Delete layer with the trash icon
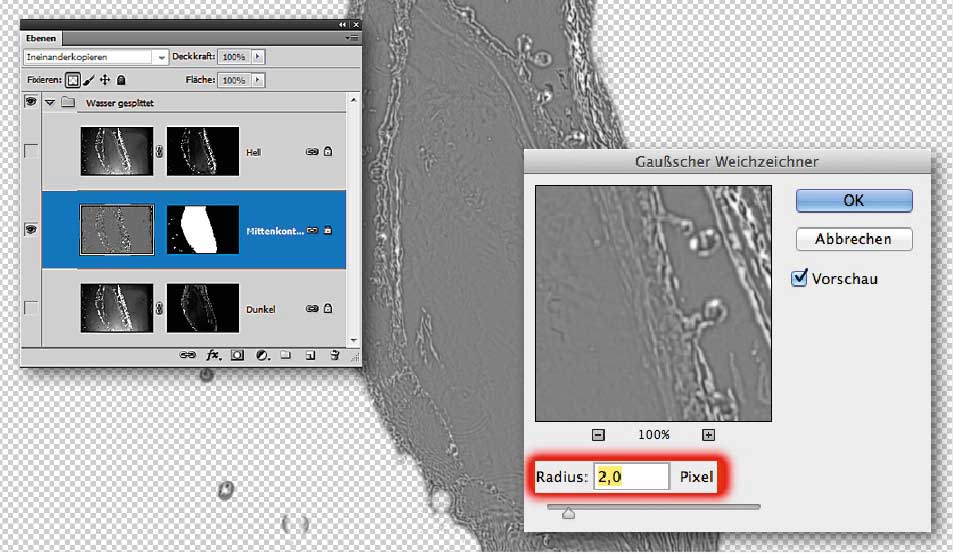The width and height of the screenshot is (953, 553). pyautogui.click(x=334, y=355)
